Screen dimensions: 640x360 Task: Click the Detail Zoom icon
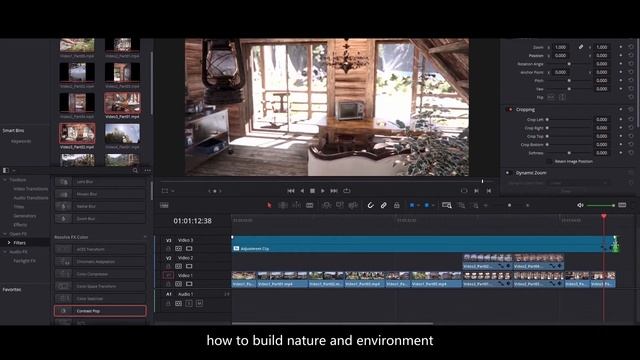(461, 205)
